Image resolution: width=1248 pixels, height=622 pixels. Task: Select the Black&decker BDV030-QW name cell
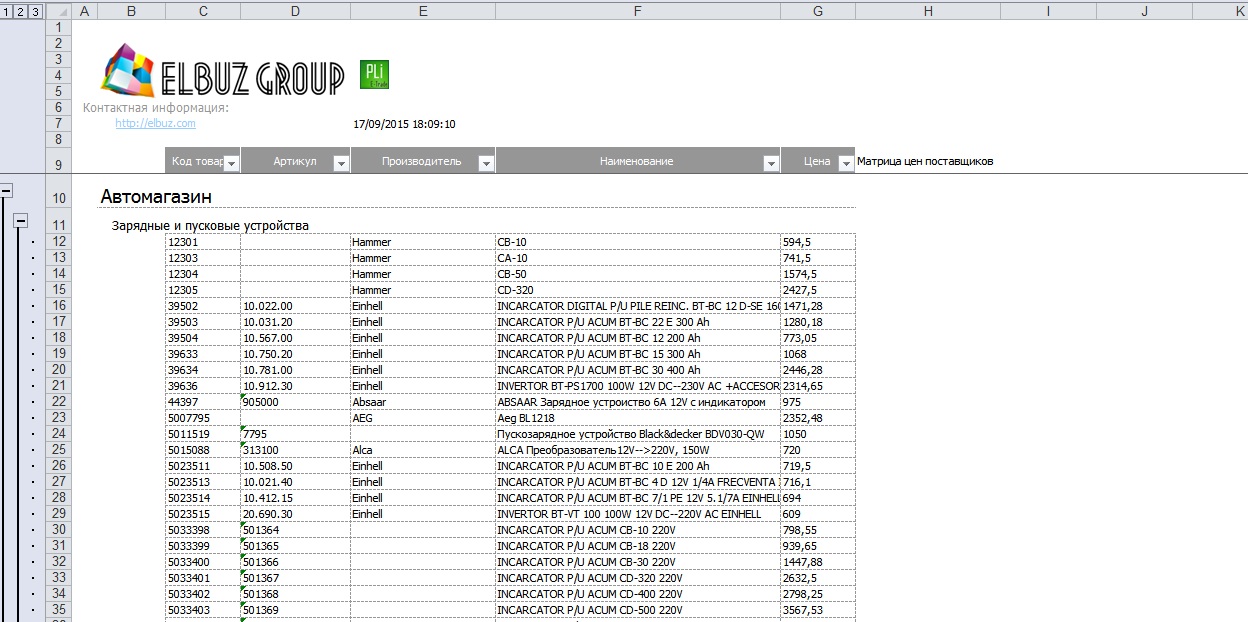(x=638, y=434)
